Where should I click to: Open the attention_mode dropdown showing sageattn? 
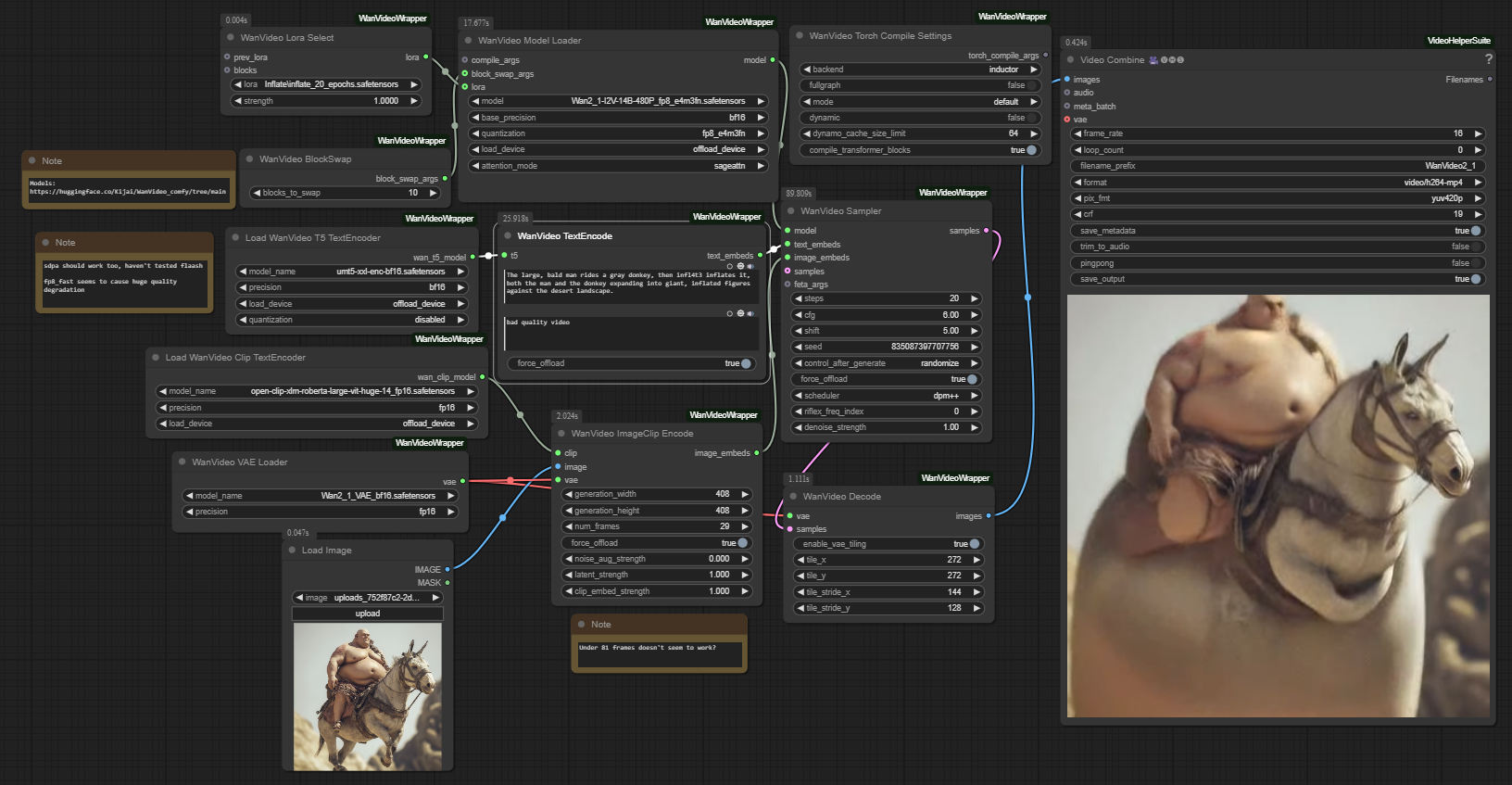pyautogui.click(x=619, y=166)
